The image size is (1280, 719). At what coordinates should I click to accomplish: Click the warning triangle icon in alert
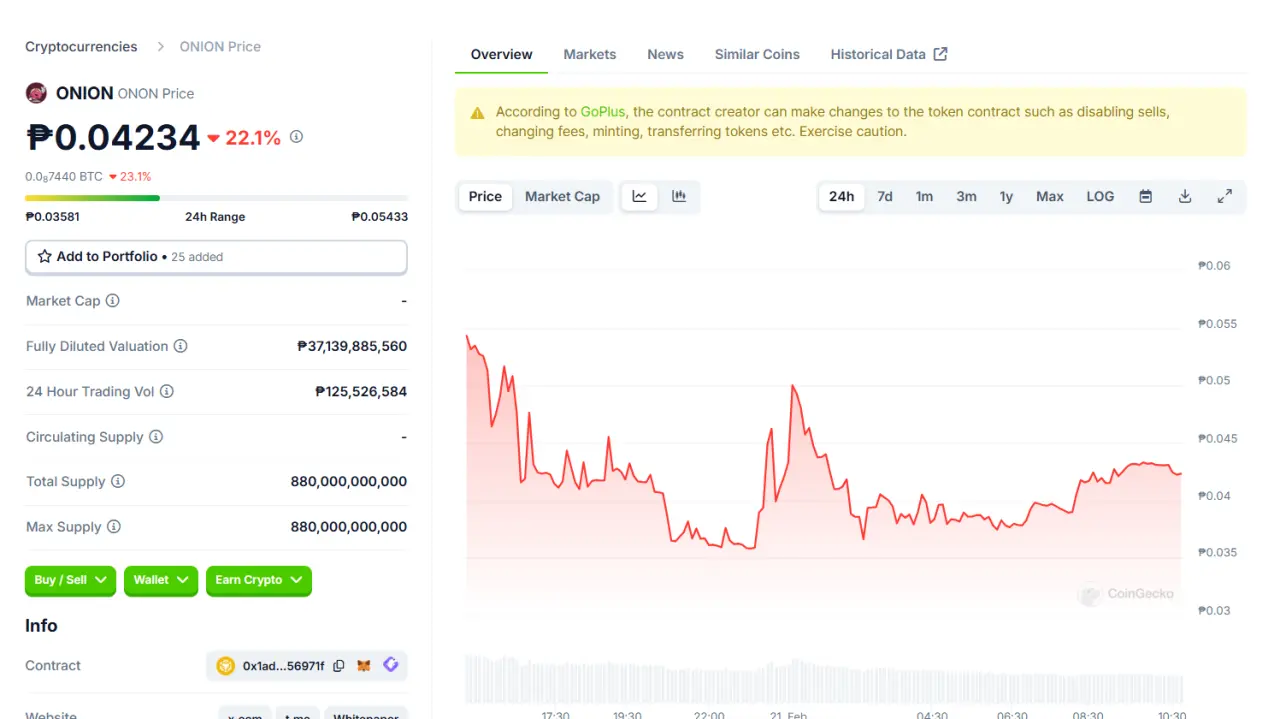click(477, 113)
